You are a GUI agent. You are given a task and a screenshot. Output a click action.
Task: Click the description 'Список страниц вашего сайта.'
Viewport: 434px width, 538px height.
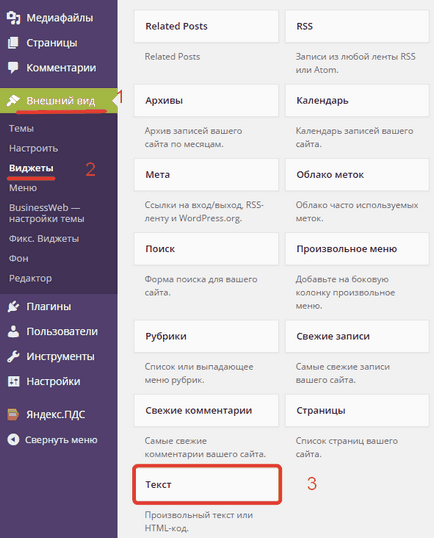(x=347, y=447)
